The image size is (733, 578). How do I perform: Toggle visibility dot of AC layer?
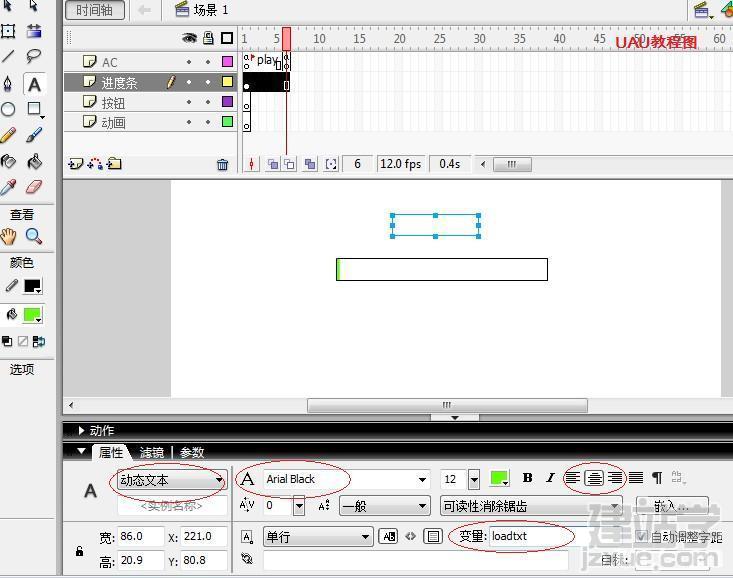point(189,62)
